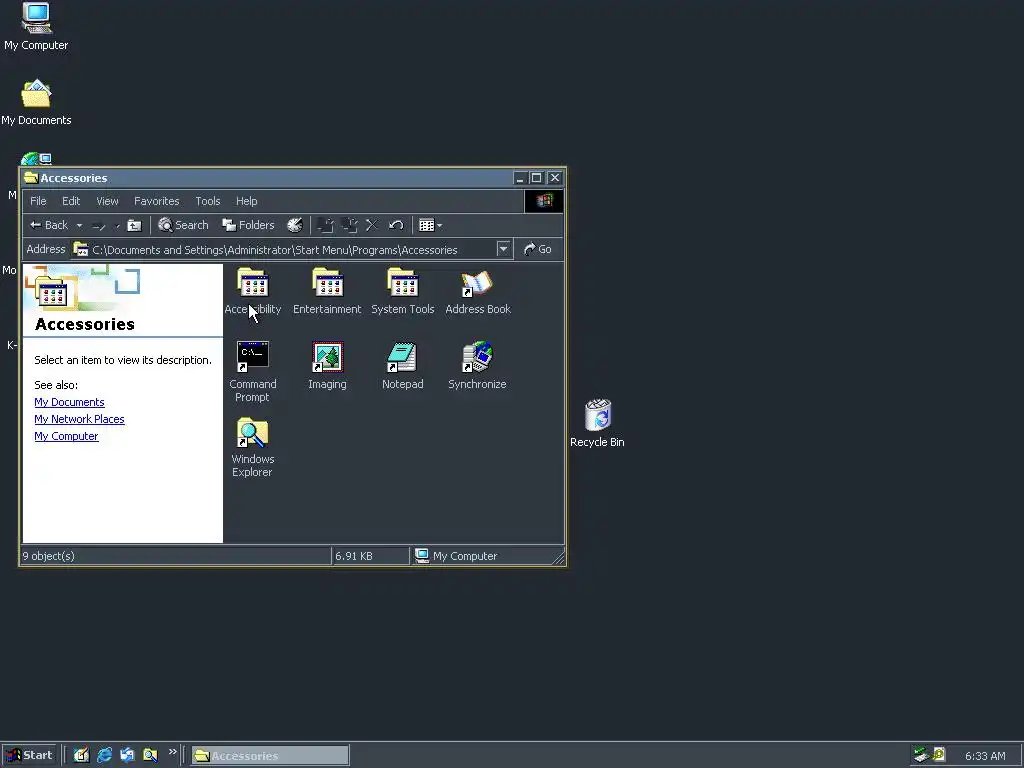The width and height of the screenshot is (1024, 768).
Task: Open the File menu
Action: point(39,201)
